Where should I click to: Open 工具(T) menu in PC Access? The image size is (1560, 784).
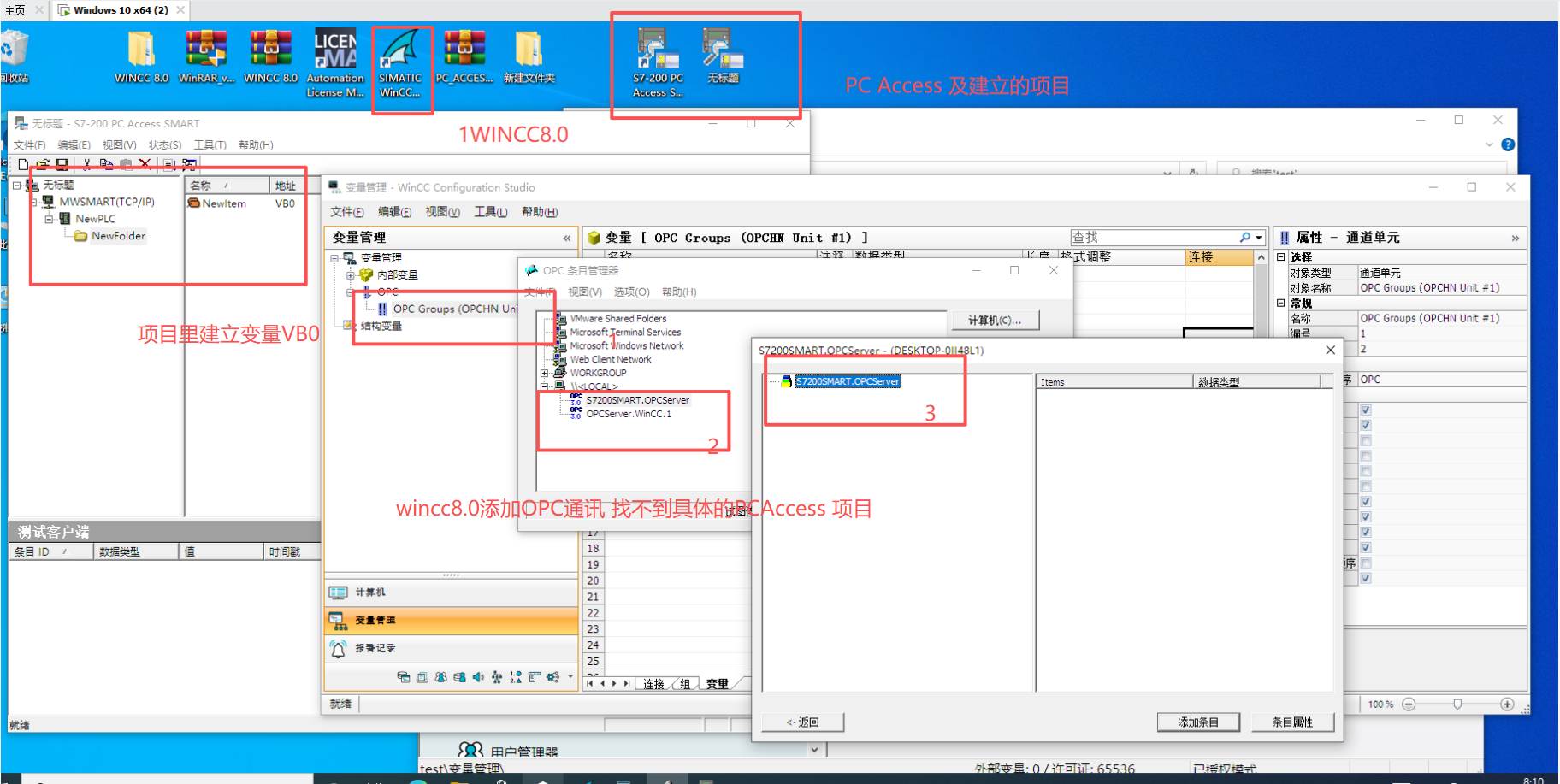click(x=210, y=144)
